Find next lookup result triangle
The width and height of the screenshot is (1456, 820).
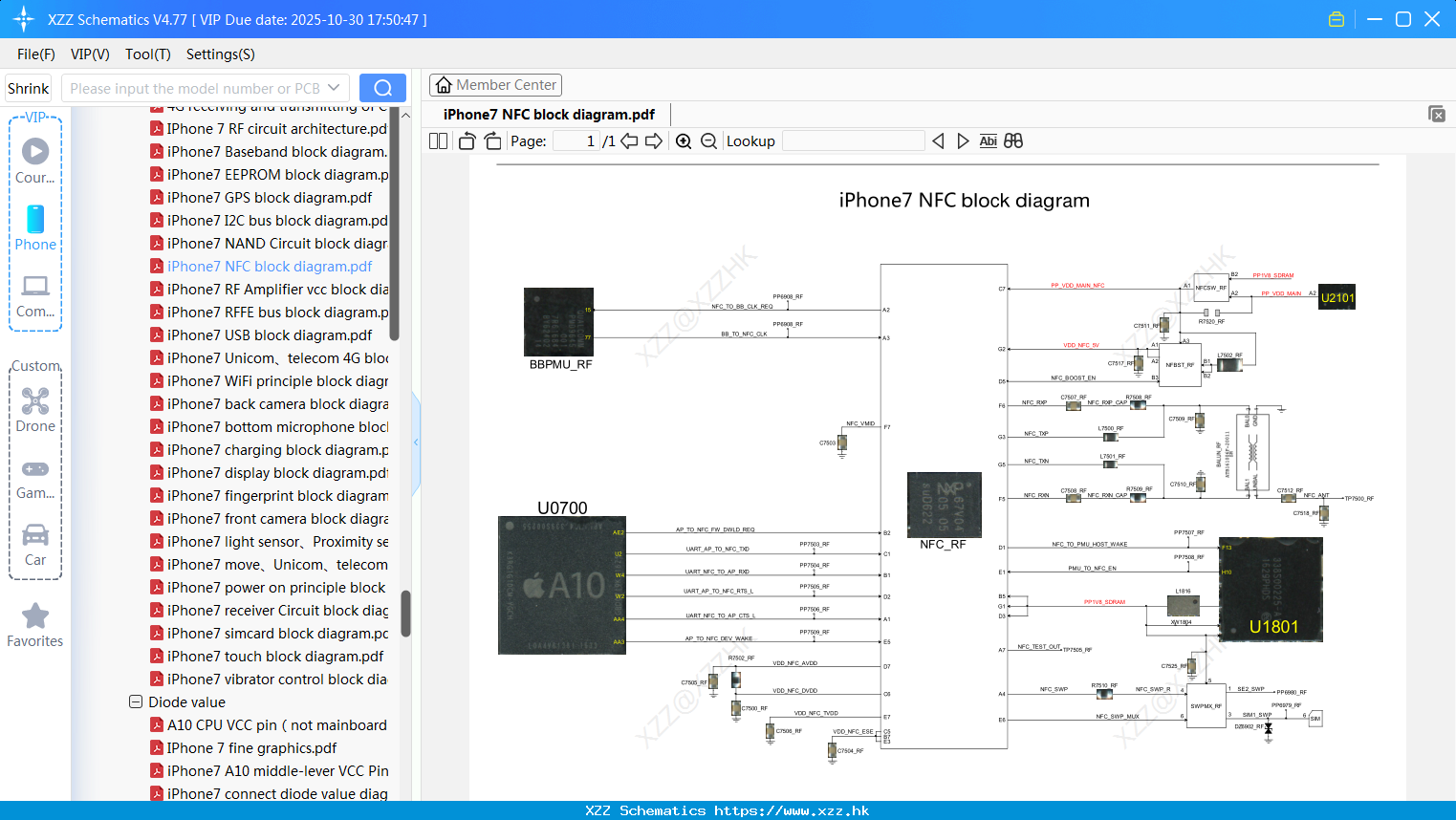(963, 141)
